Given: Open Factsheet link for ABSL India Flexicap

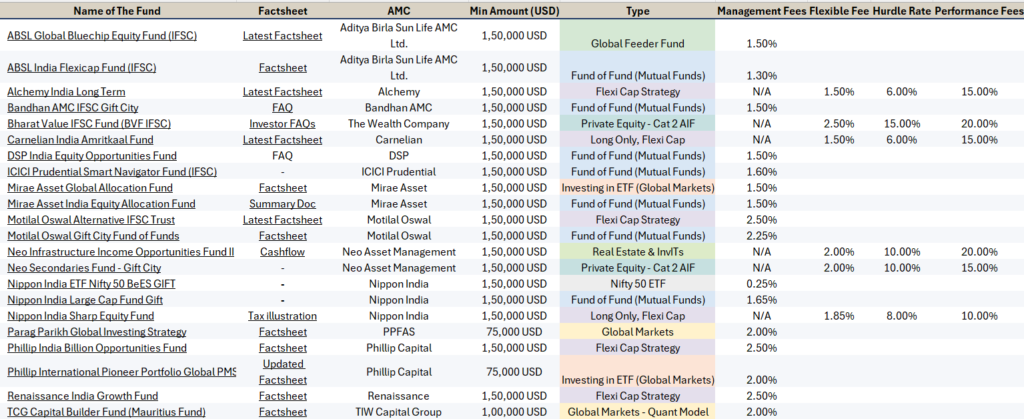Looking at the screenshot, I should (282, 68).
